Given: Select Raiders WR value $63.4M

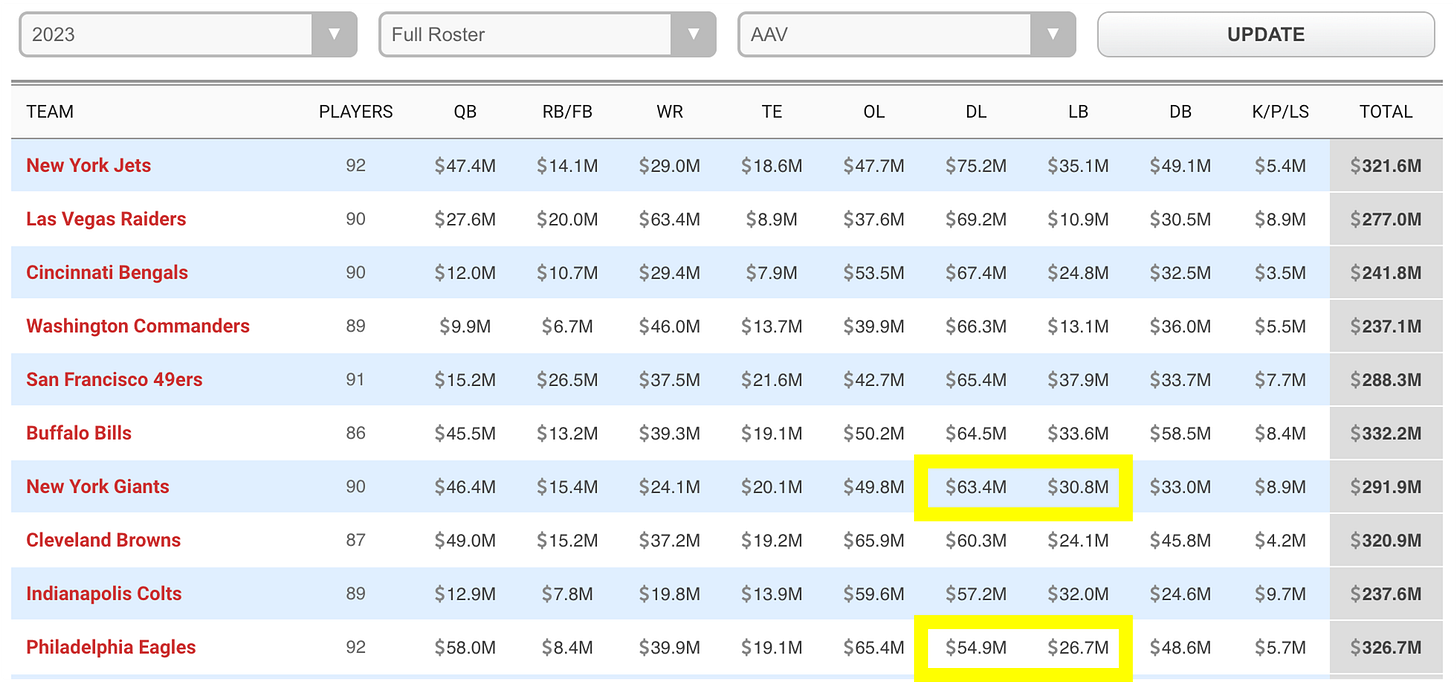Looking at the screenshot, I should pyautogui.click(x=670, y=219).
